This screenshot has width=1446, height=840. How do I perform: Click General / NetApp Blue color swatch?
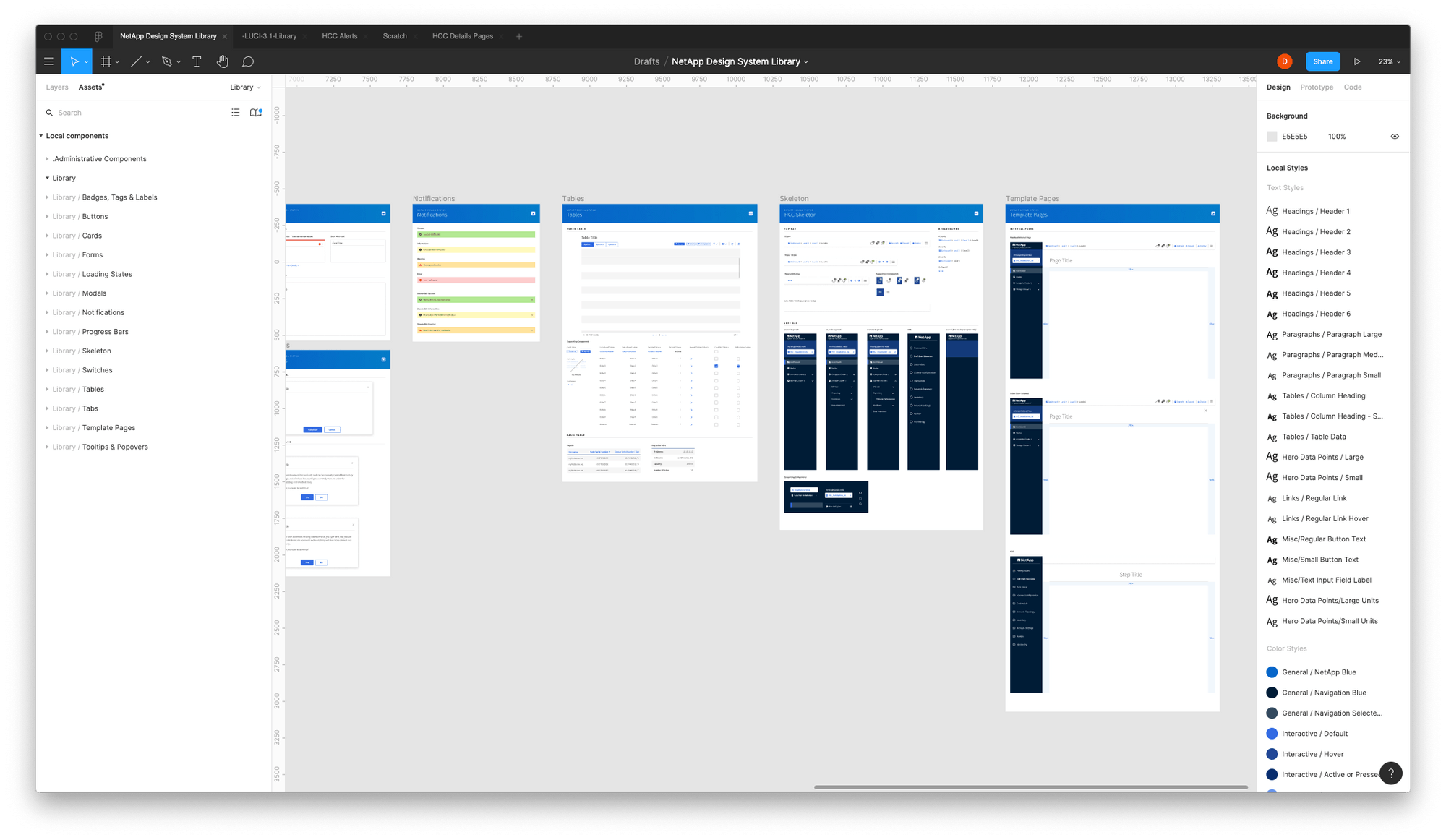tap(1272, 672)
